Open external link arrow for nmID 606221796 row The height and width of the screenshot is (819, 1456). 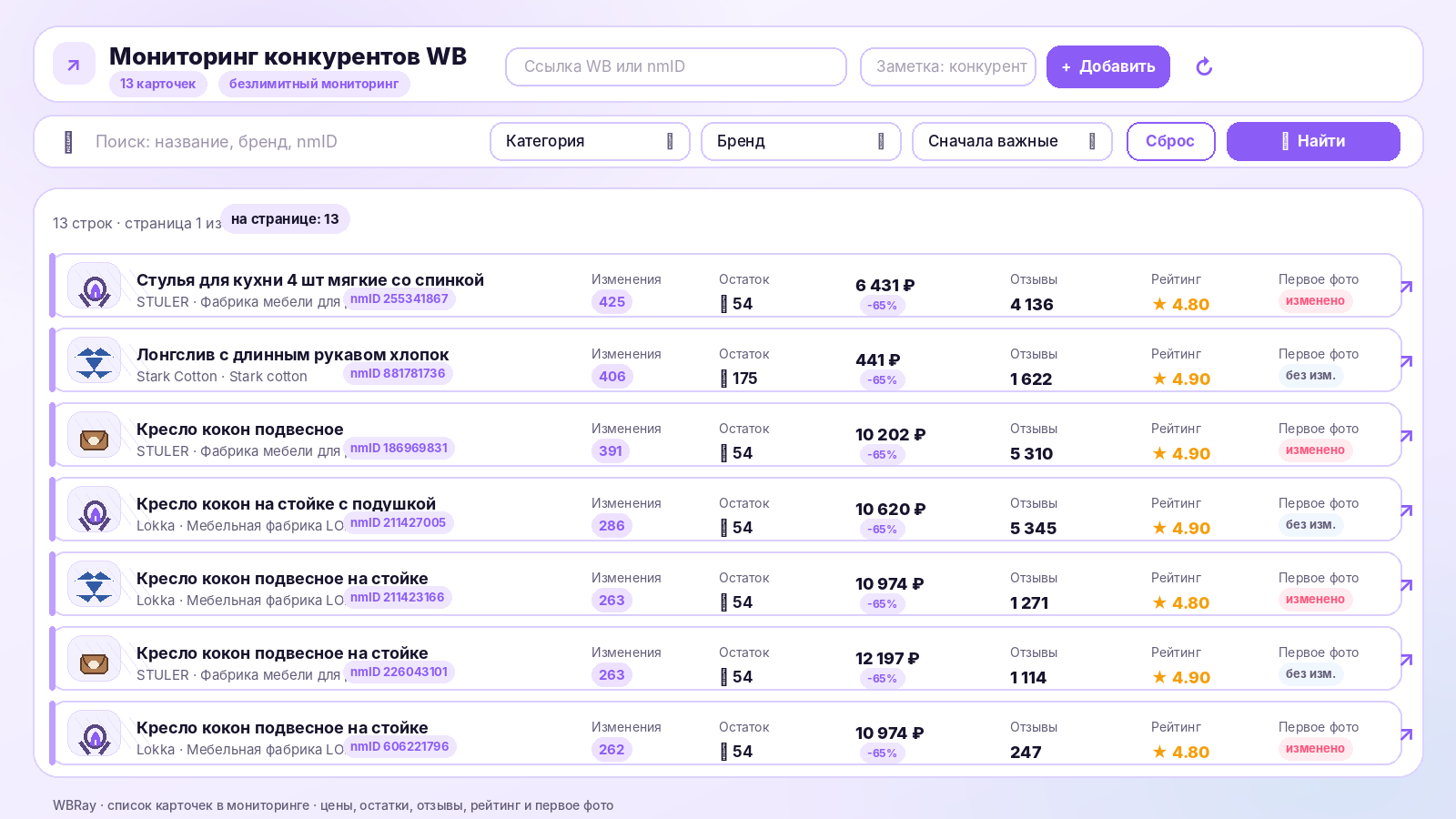coord(1406,734)
